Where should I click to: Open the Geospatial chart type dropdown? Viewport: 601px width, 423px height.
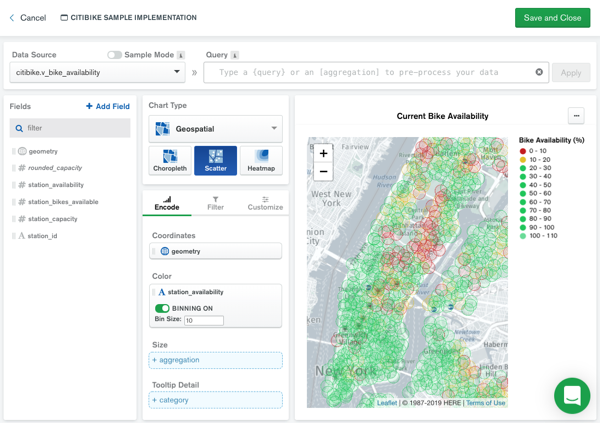click(215, 129)
